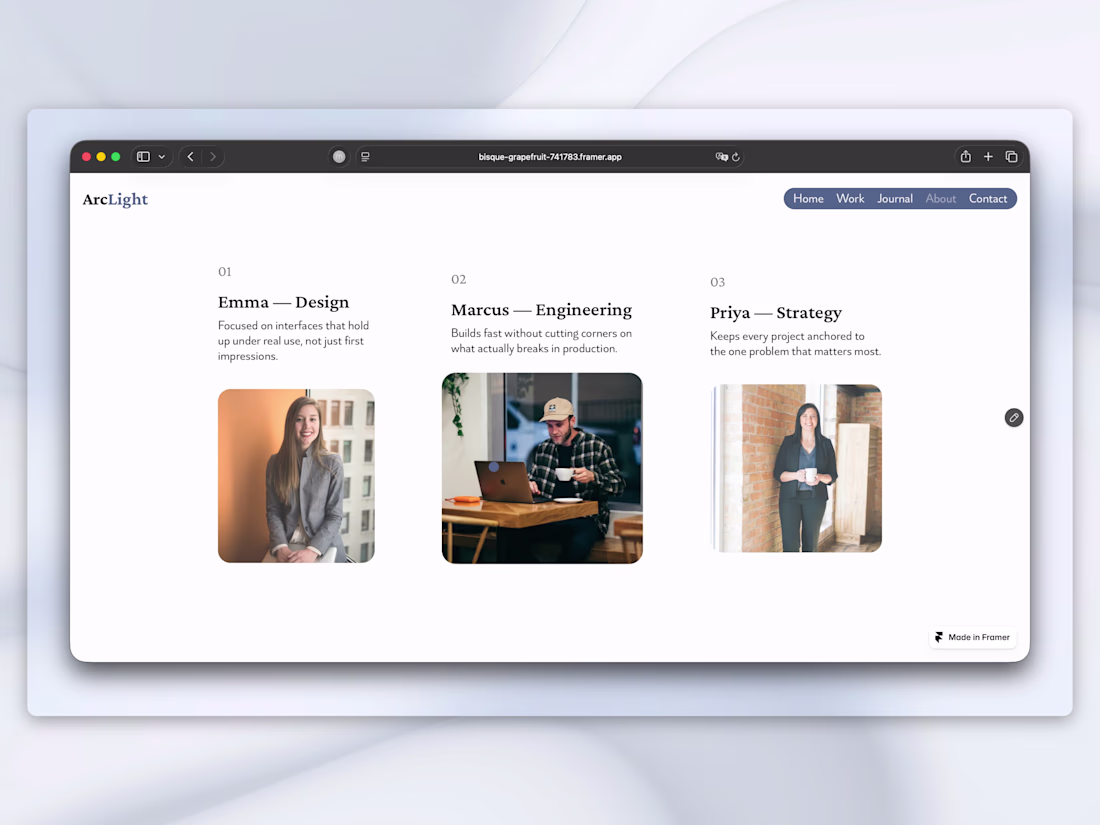Image resolution: width=1100 pixels, height=825 pixels.
Task: Open the Work nav item
Action: [850, 199]
